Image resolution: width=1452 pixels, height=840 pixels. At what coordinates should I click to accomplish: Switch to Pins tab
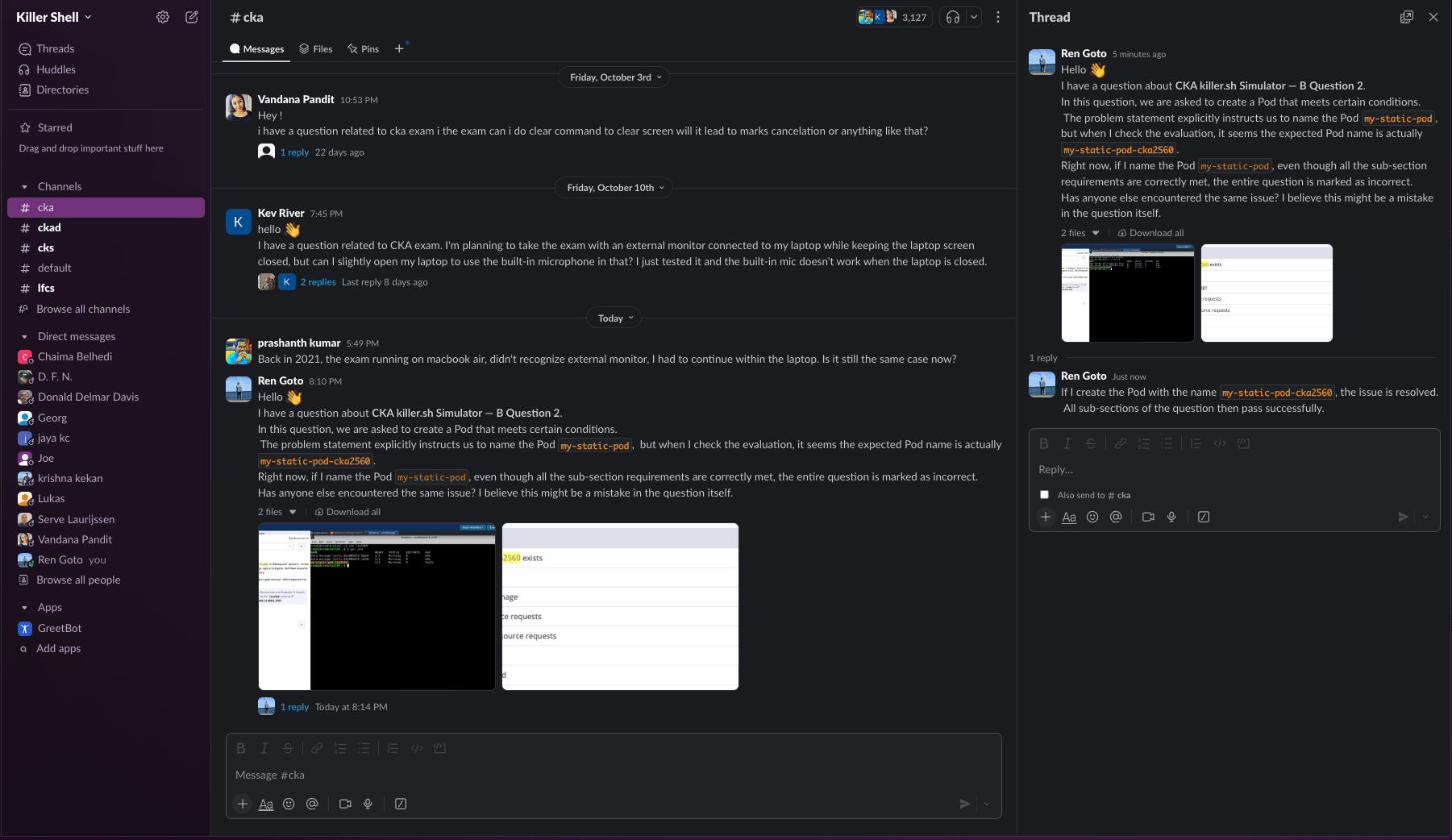click(363, 49)
